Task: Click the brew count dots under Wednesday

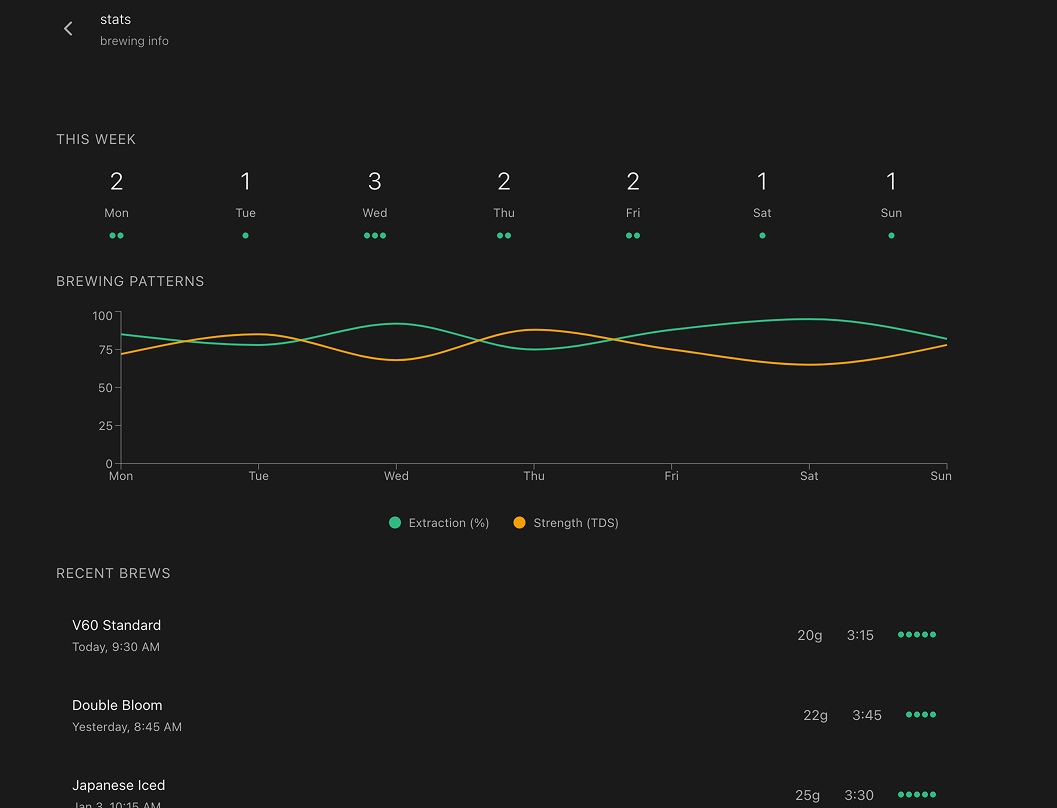Action: (x=375, y=235)
